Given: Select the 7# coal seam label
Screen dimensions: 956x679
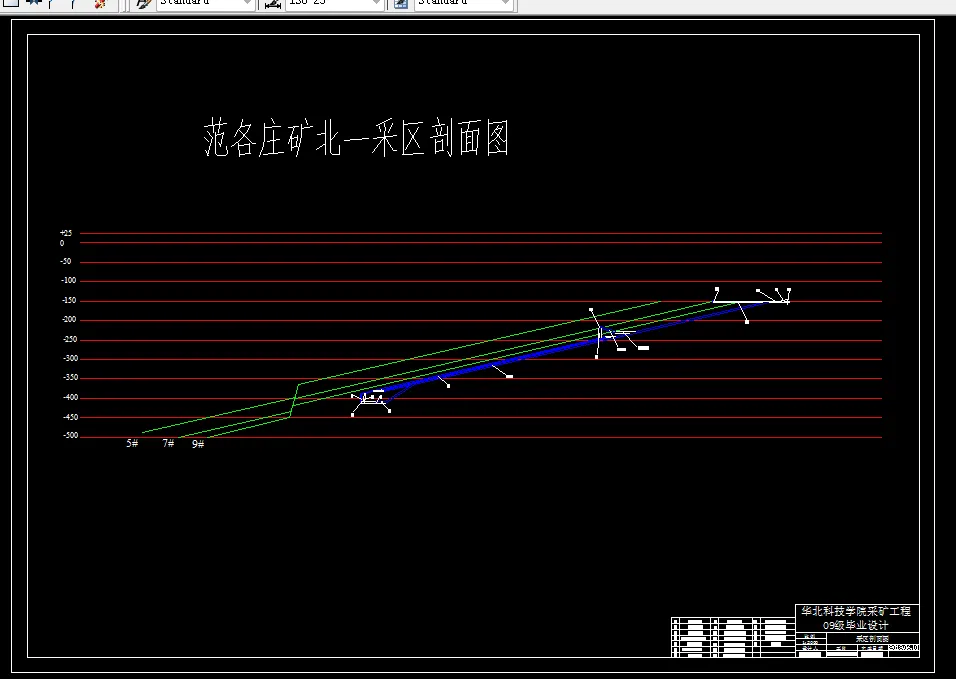Looking at the screenshot, I should [x=168, y=443].
